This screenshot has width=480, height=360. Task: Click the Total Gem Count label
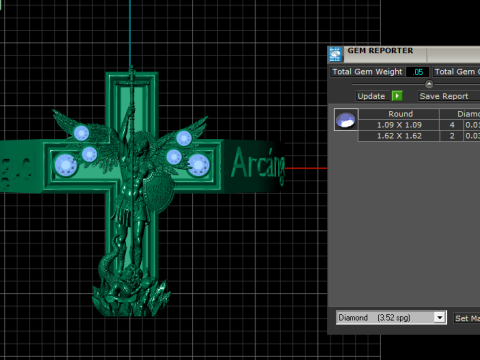pyautogui.click(x=457, y=72)
